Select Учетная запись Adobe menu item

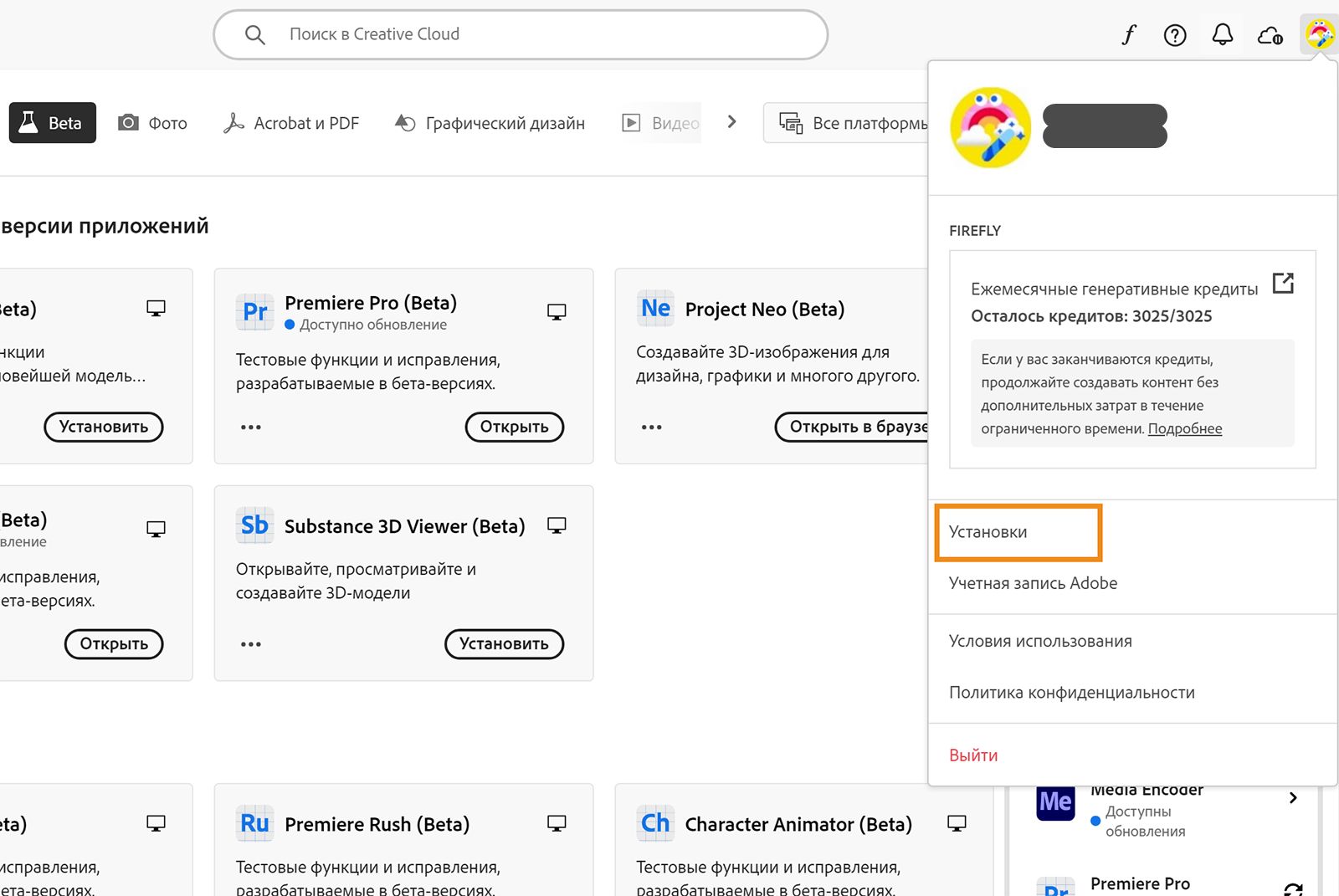1034,583
